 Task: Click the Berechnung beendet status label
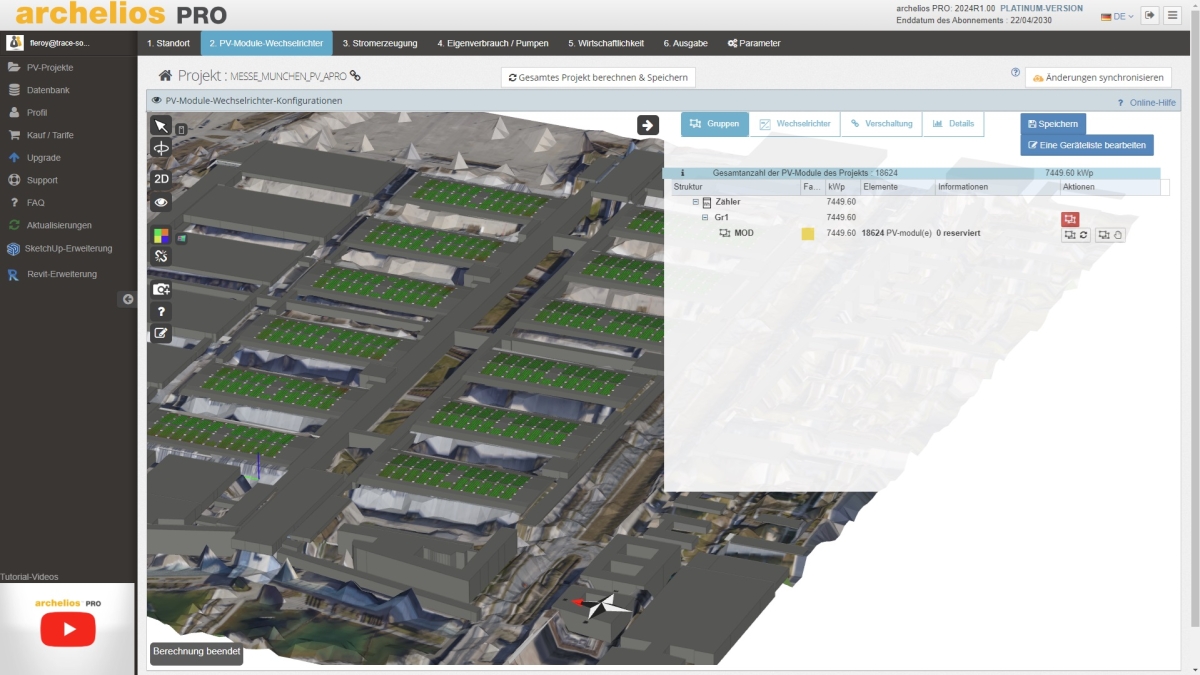pos(197,651)
